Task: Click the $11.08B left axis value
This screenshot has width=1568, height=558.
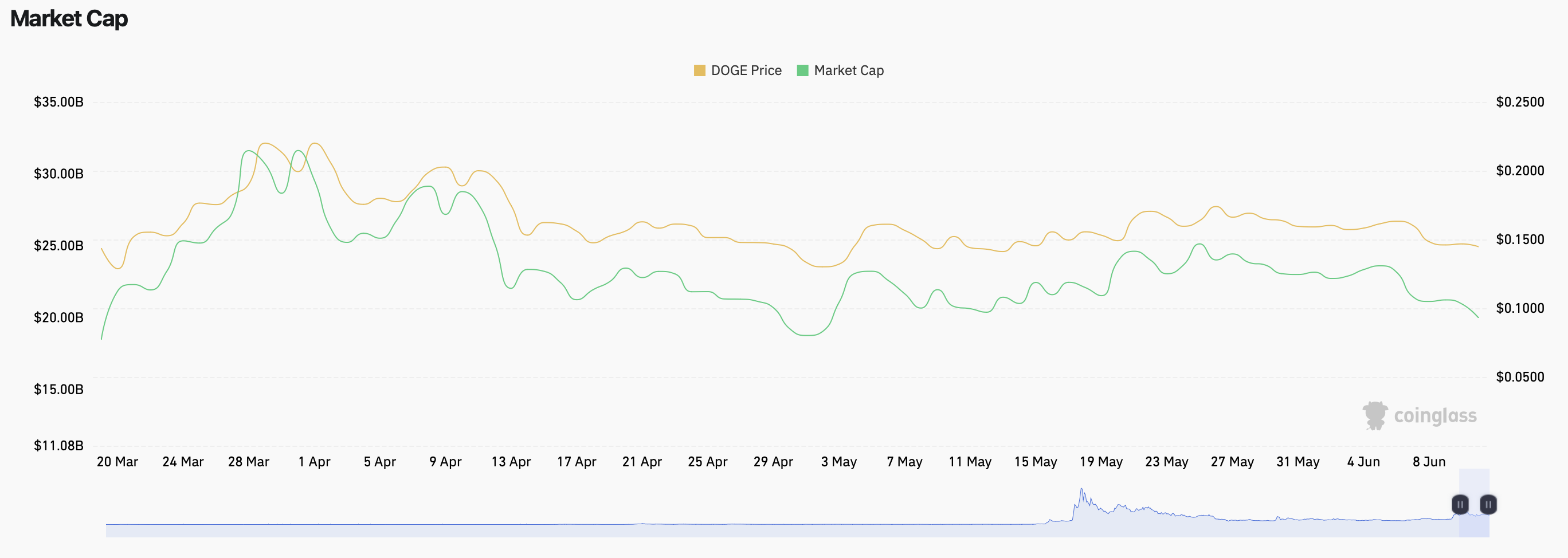Action: coord(58,445)
